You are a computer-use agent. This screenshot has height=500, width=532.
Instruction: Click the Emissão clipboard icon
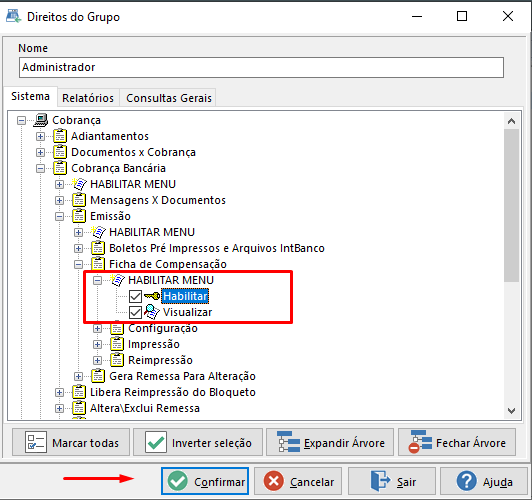pos(79,216)
